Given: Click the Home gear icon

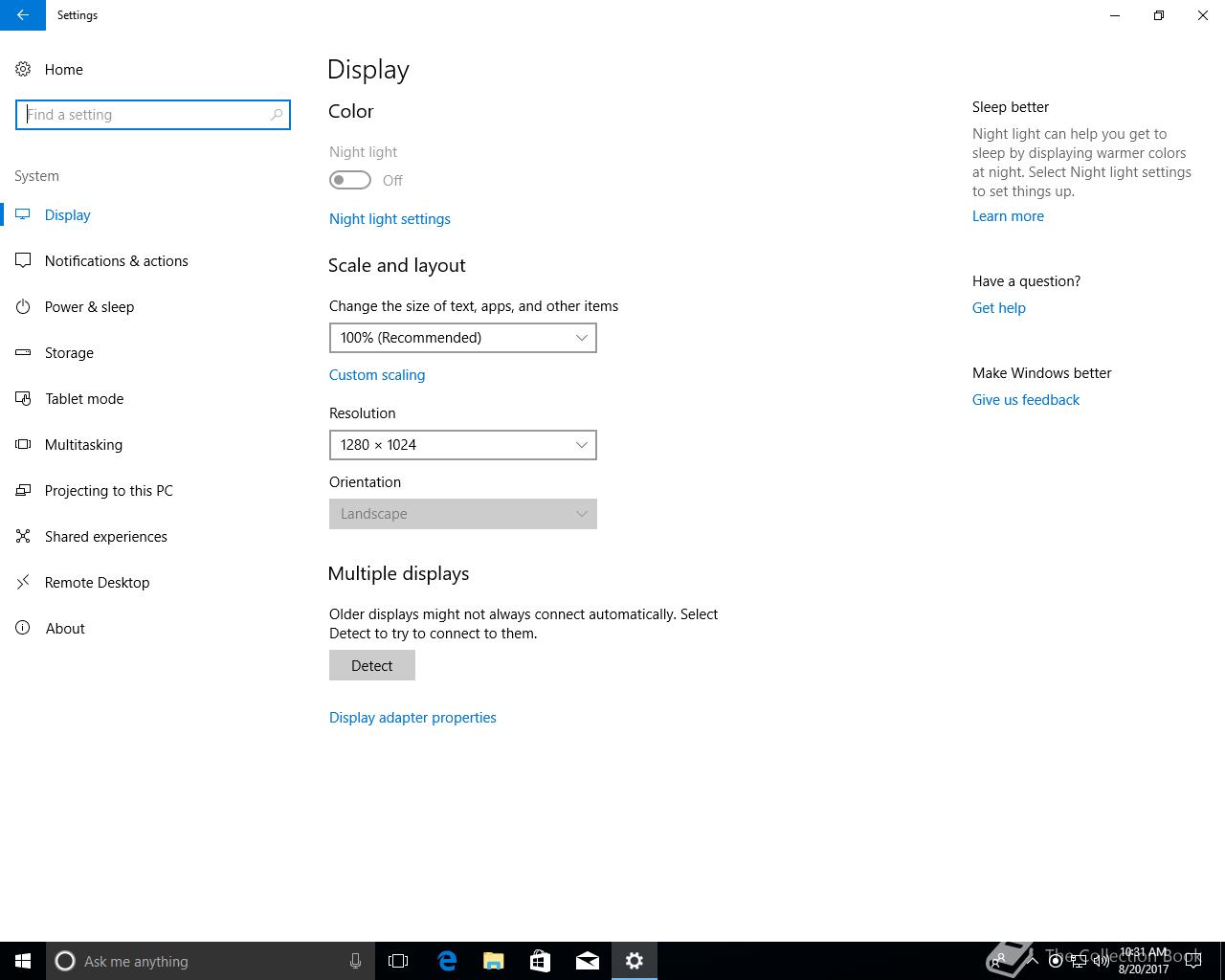Looking at the screenshot, I should point(23,70).
